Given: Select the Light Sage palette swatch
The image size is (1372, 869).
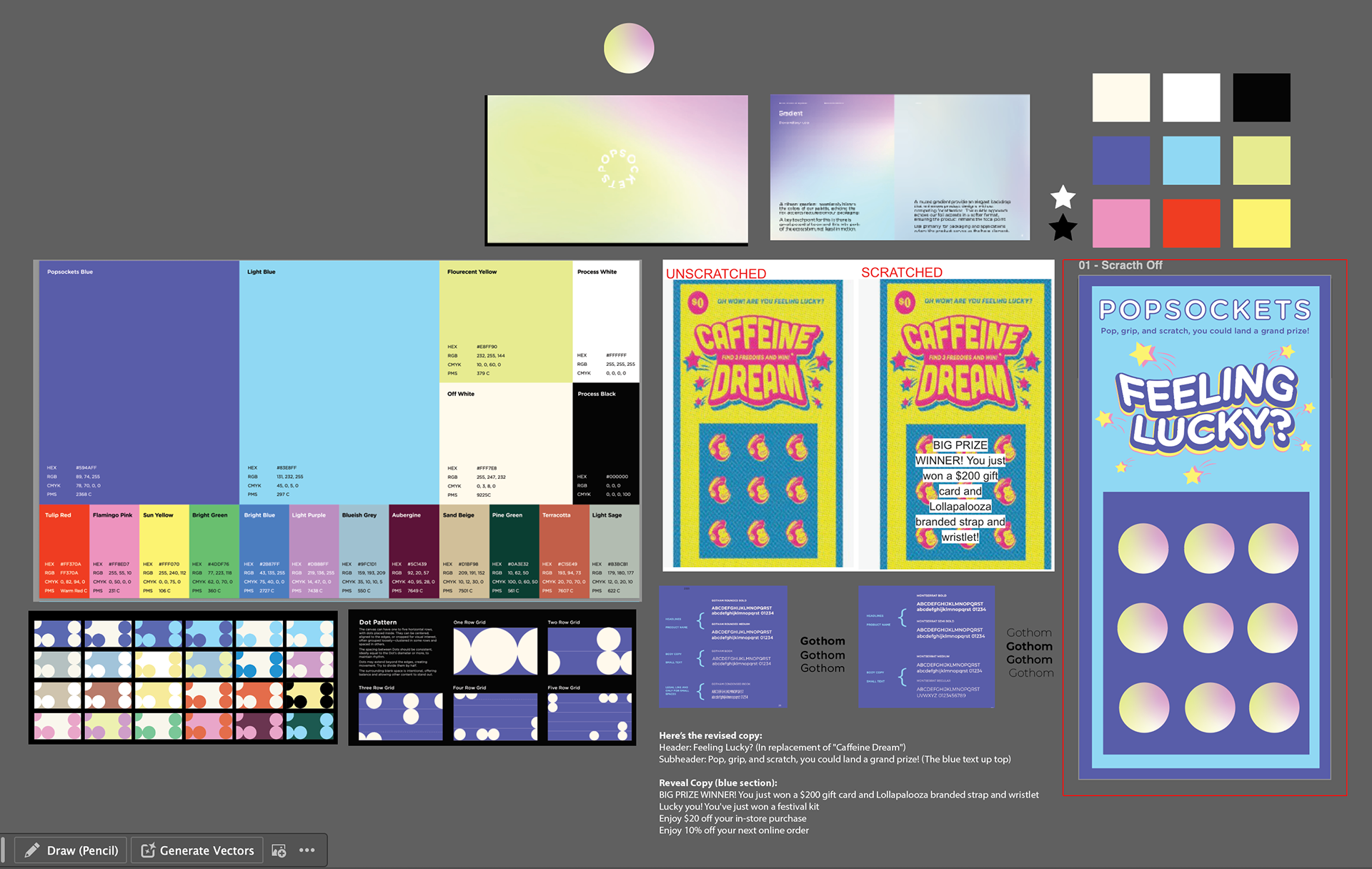Looking at the screenshot, I should tap(615, 552).
